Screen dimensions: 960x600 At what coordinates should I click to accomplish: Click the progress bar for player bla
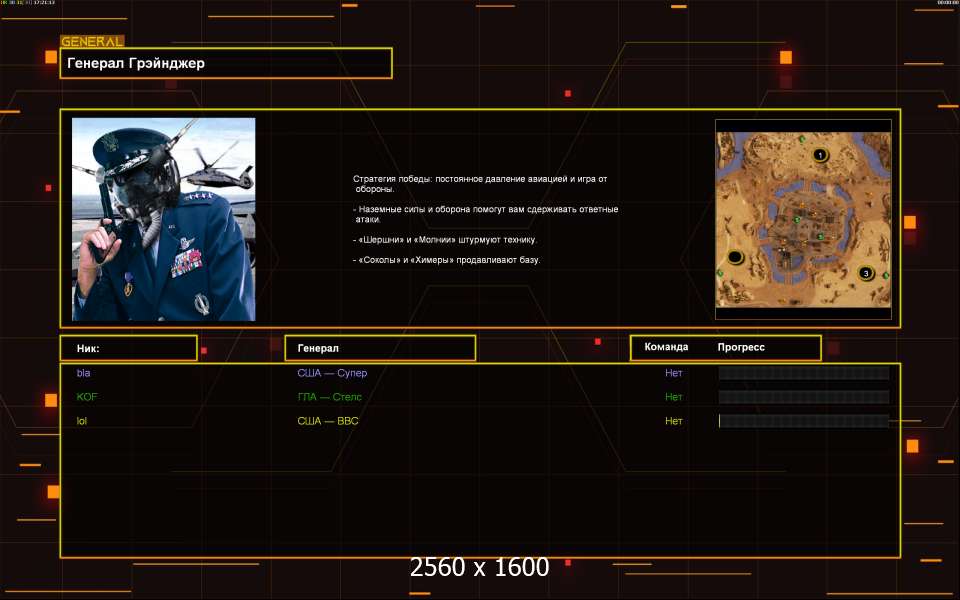pyautogui.click(x=803, y=373)
